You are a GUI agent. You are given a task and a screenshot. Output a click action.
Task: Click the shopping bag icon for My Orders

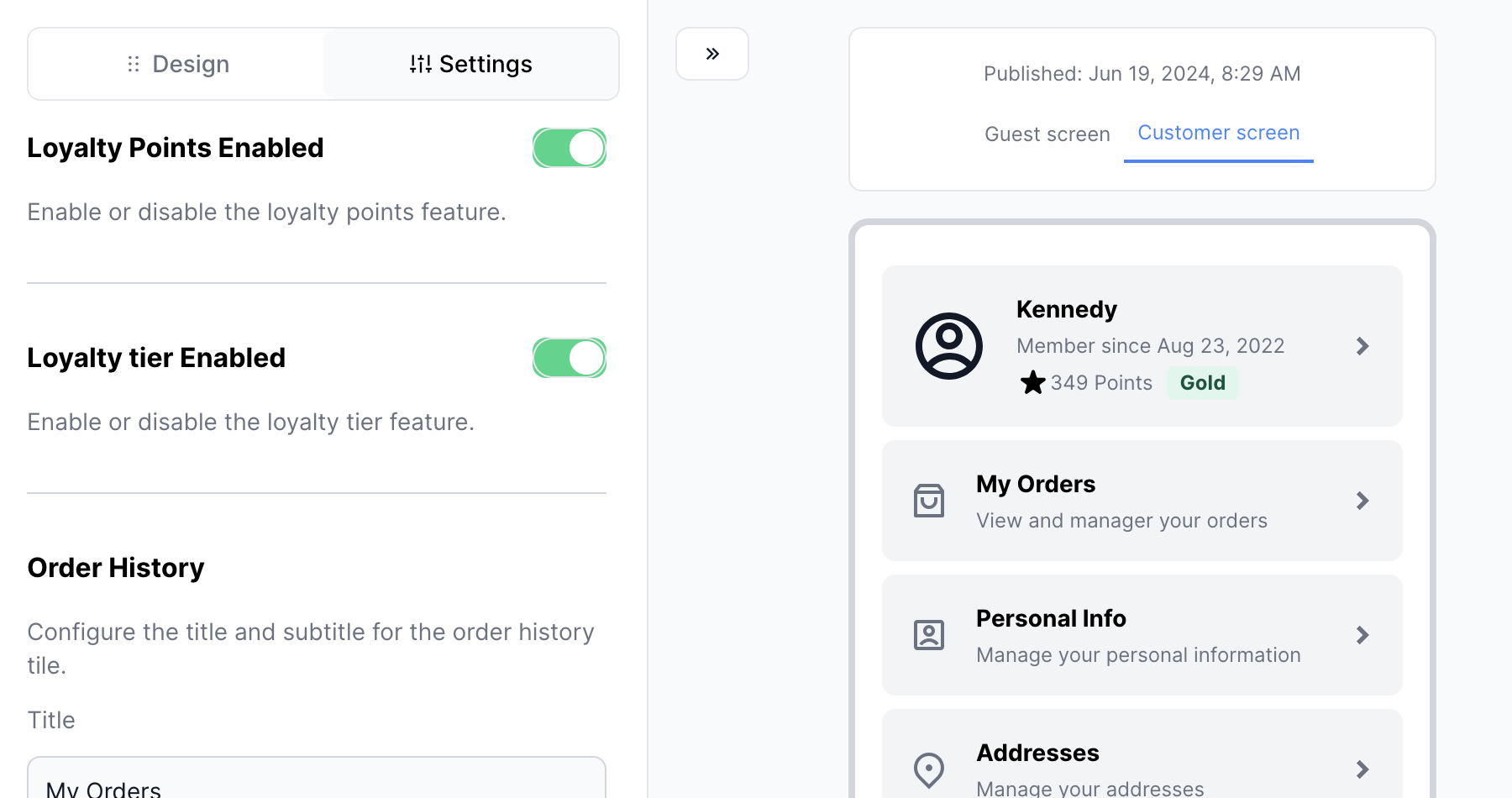928,501
